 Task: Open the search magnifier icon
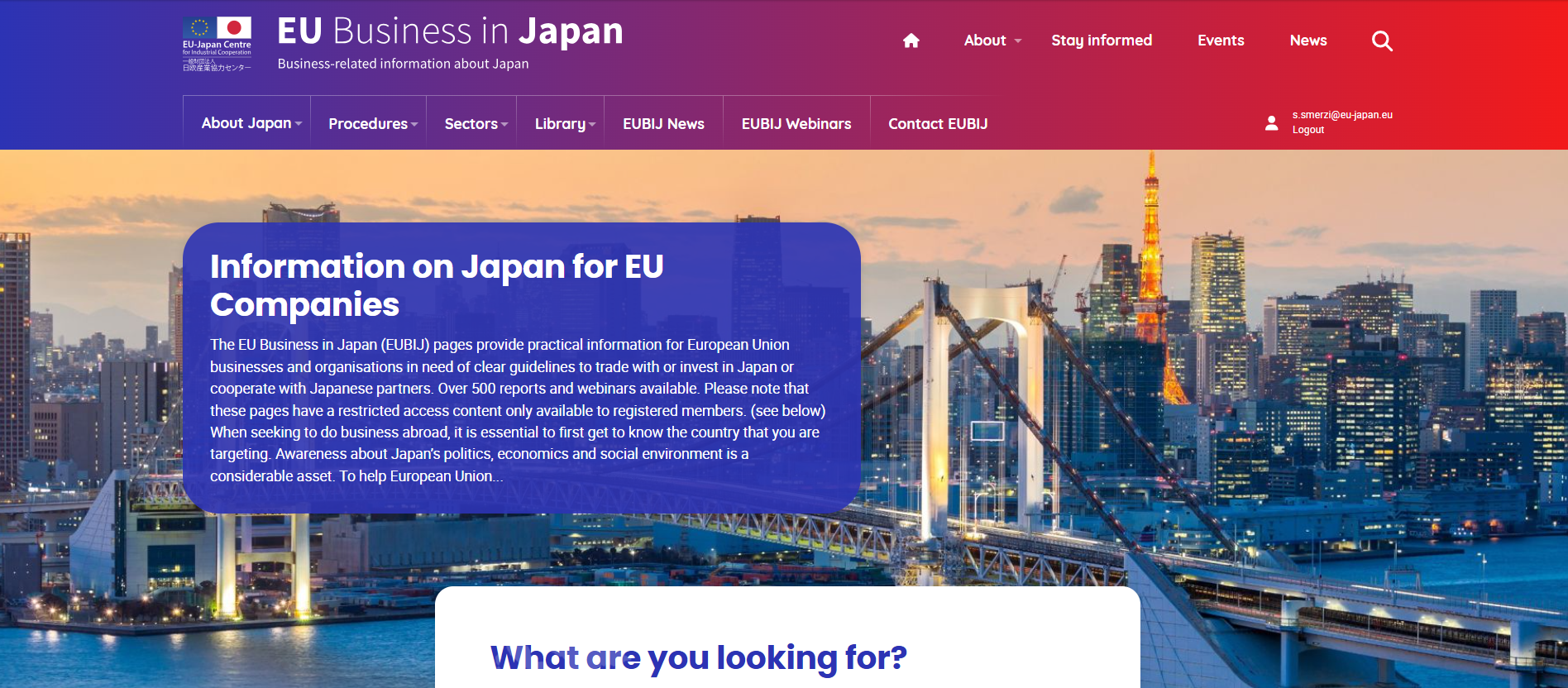[1381, 41]
